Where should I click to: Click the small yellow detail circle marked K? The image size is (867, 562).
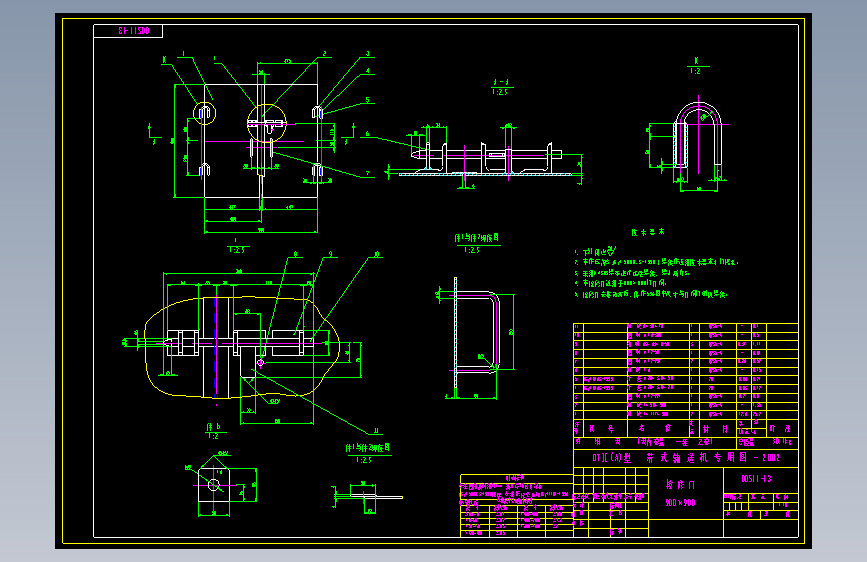205,113
